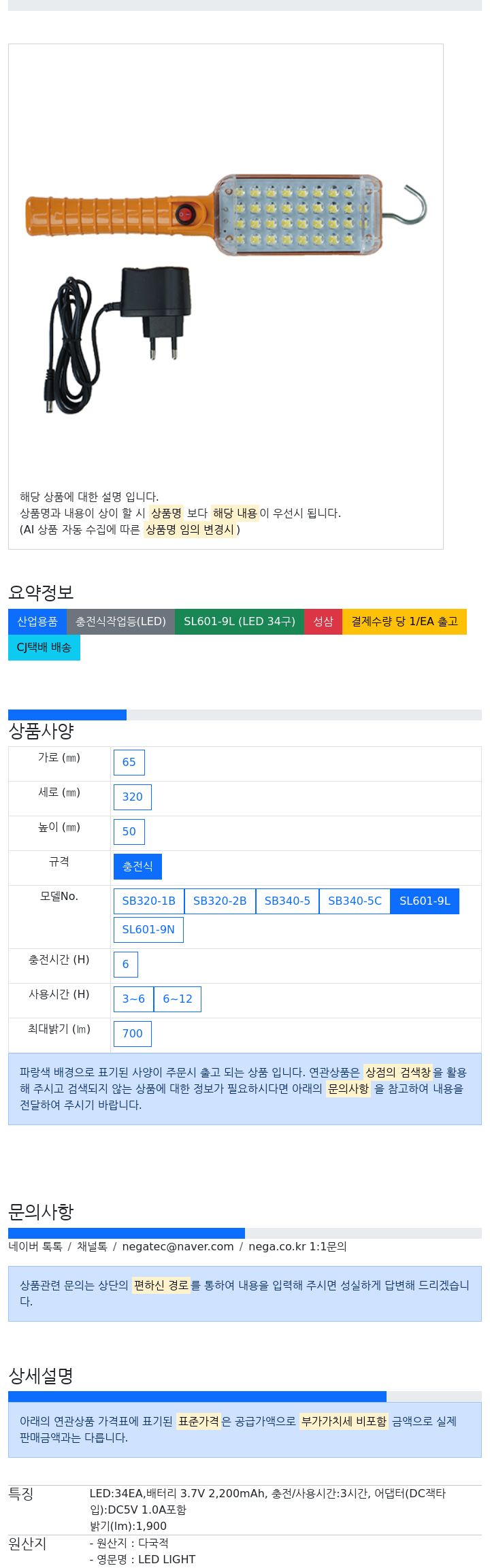Select the SL601-9L (LED 34구) green tag

[x=240, y=622]
